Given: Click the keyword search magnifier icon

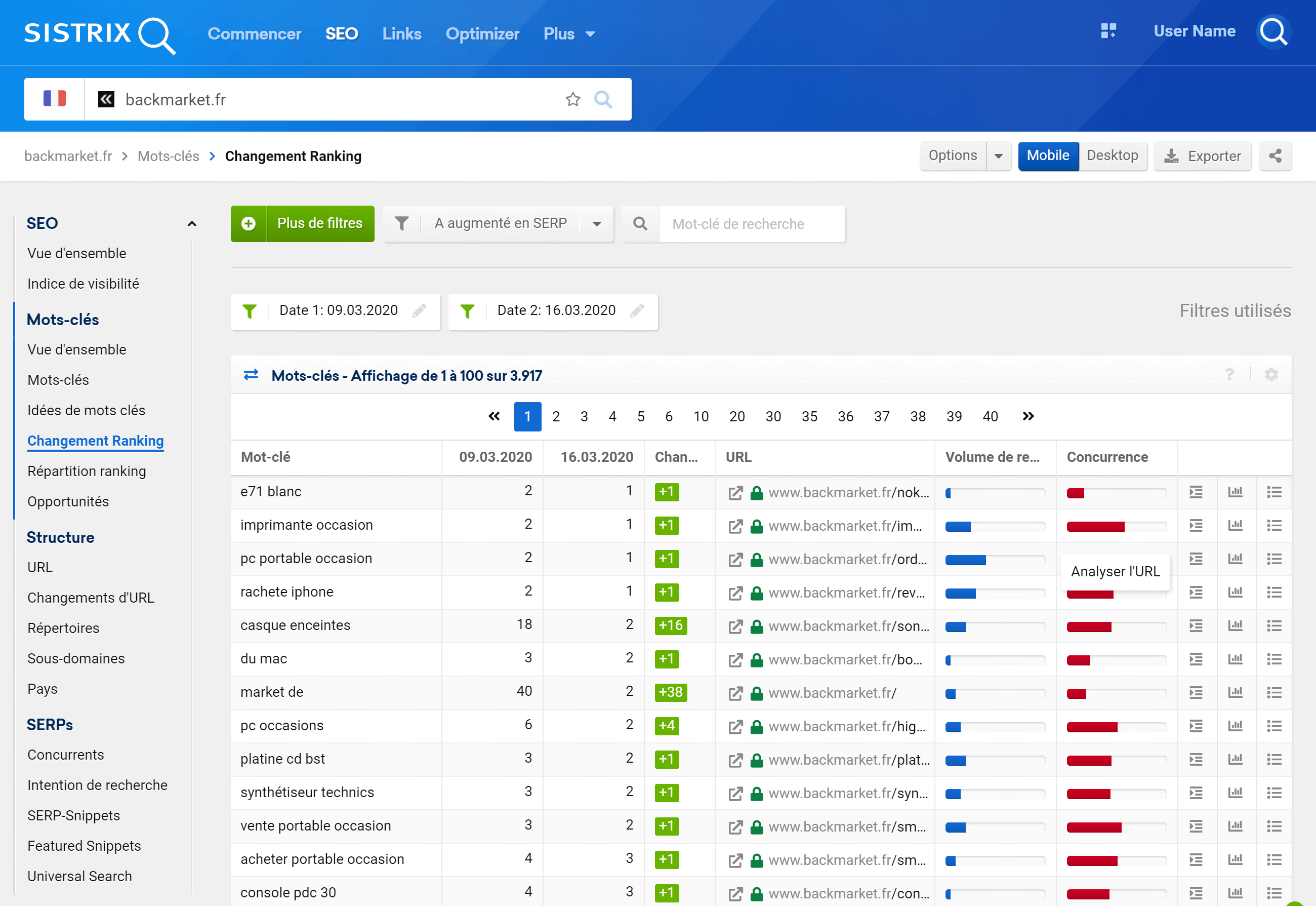Looking at the screenshot, I should [640, 224].
